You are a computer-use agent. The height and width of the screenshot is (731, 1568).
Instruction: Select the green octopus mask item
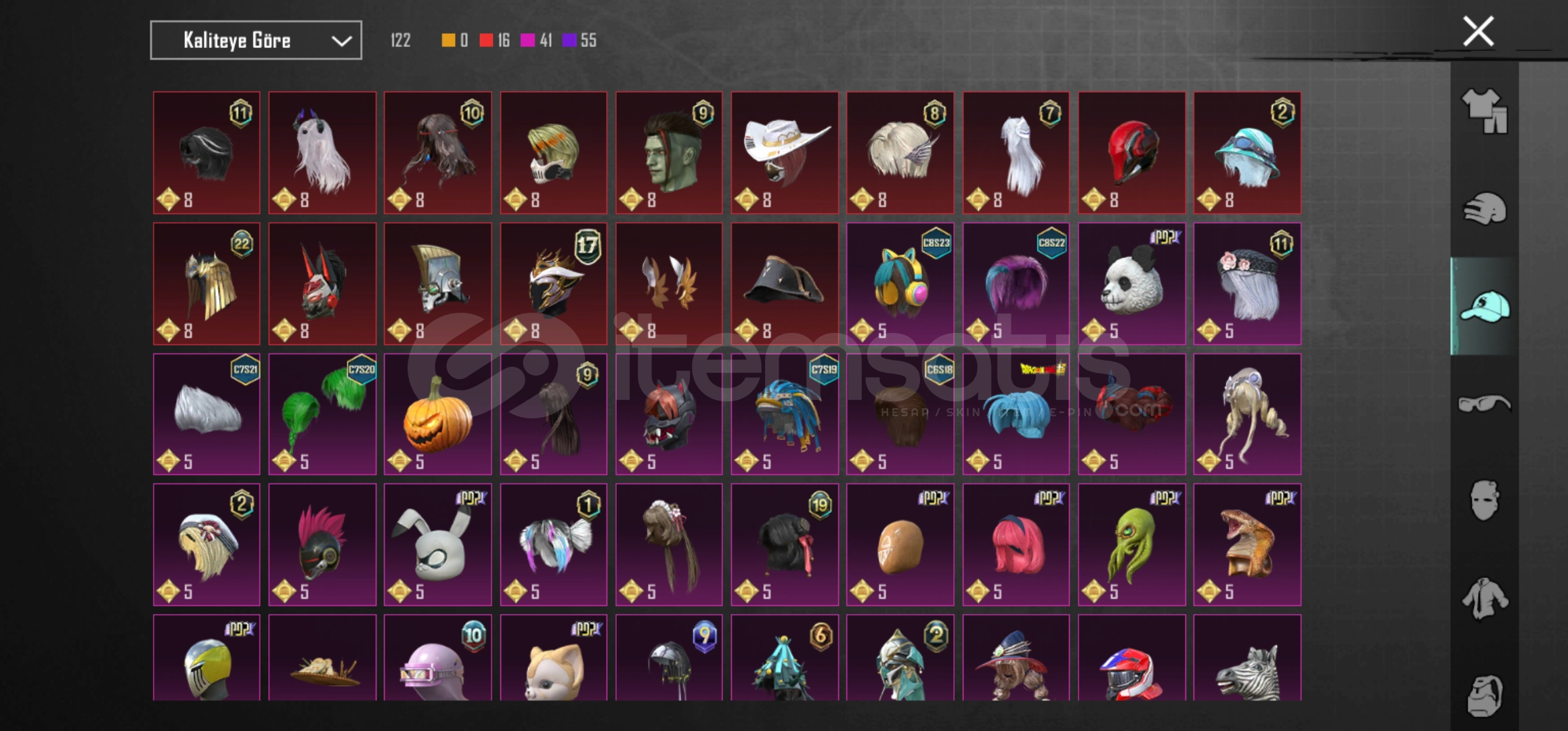pyautogui.click(x=1131, y=545)
